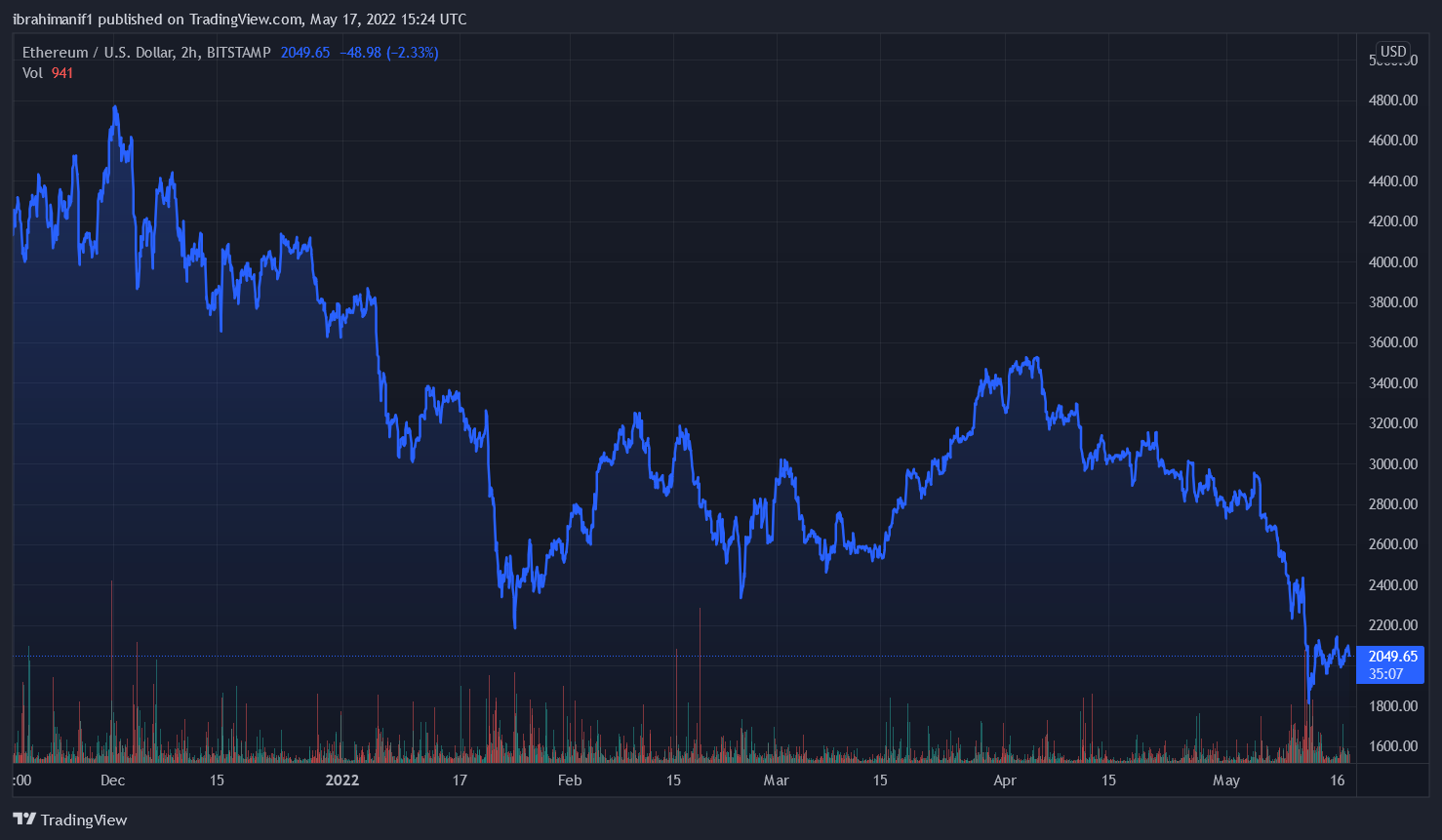Click the Feb date marker
1442x840 pixels.
coord(570,780)
